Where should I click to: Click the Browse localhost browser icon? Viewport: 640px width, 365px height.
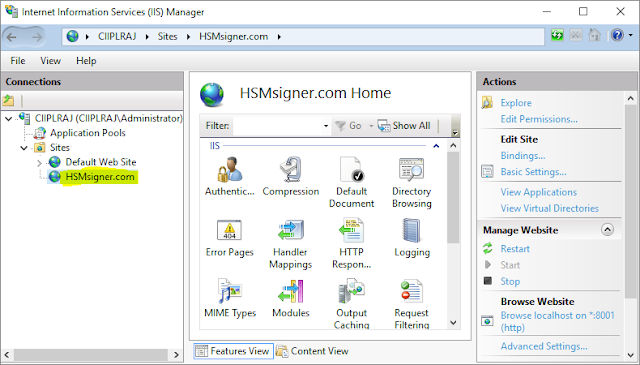tap(487, 321)
